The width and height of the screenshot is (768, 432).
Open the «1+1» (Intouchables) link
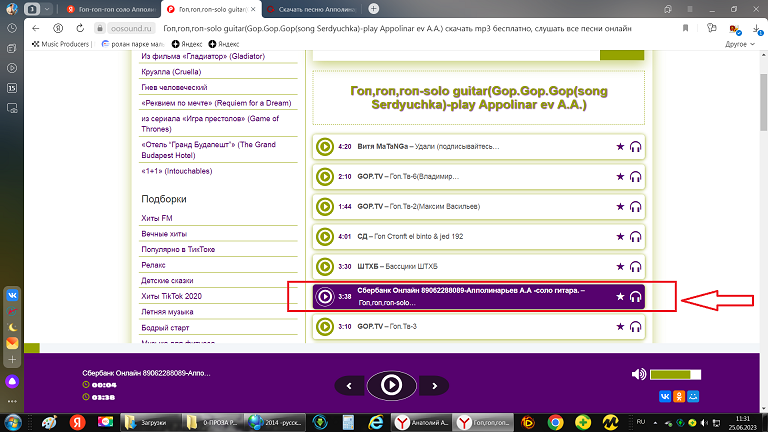pyautogui.click(x=176, y=171)
